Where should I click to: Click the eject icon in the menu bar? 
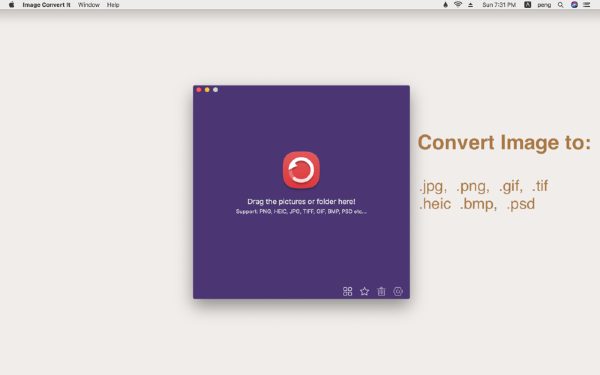point(471,5)
